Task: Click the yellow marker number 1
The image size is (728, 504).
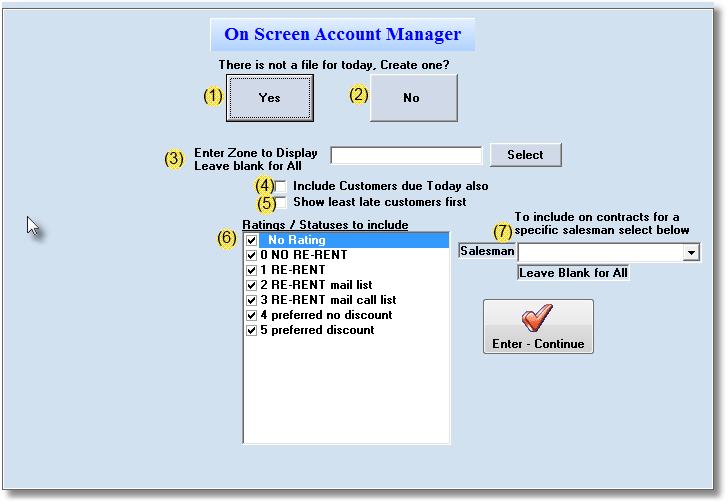Action: [213, 97]
